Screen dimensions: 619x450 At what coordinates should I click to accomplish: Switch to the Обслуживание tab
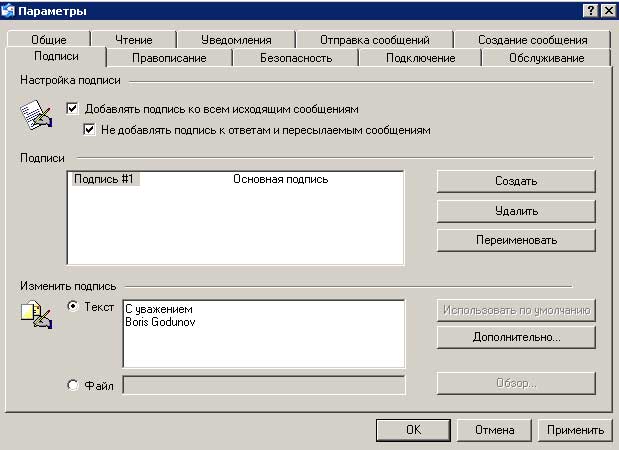(548, 58)
